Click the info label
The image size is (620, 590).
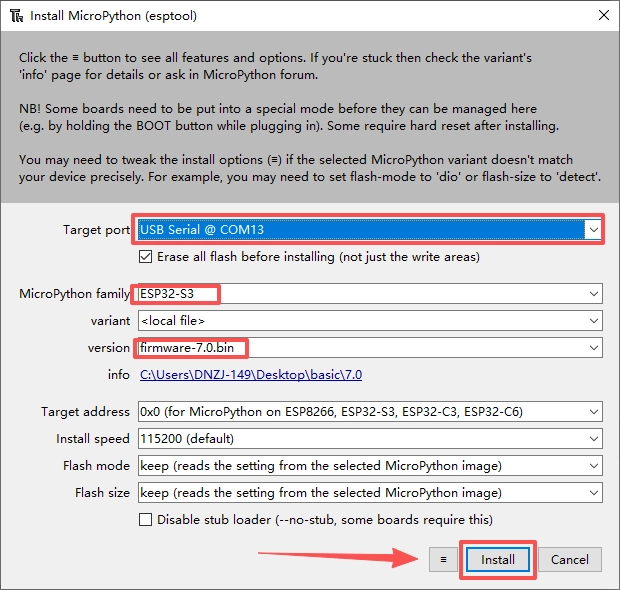(x=119, y=374)
